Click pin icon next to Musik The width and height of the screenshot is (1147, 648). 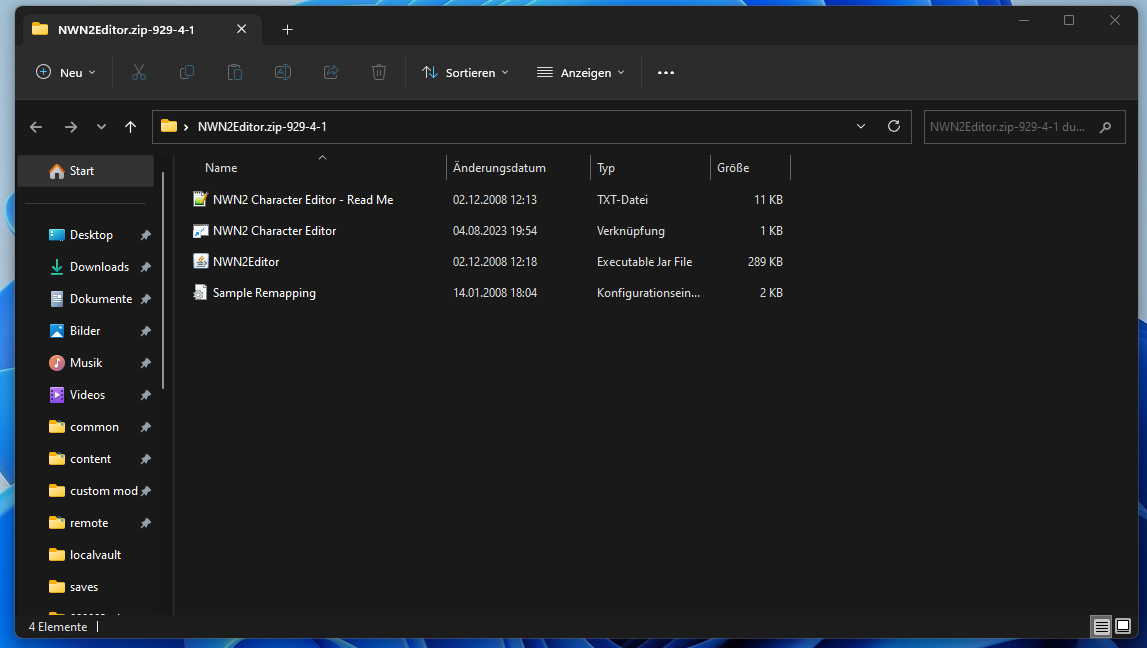tap(146, 363)
